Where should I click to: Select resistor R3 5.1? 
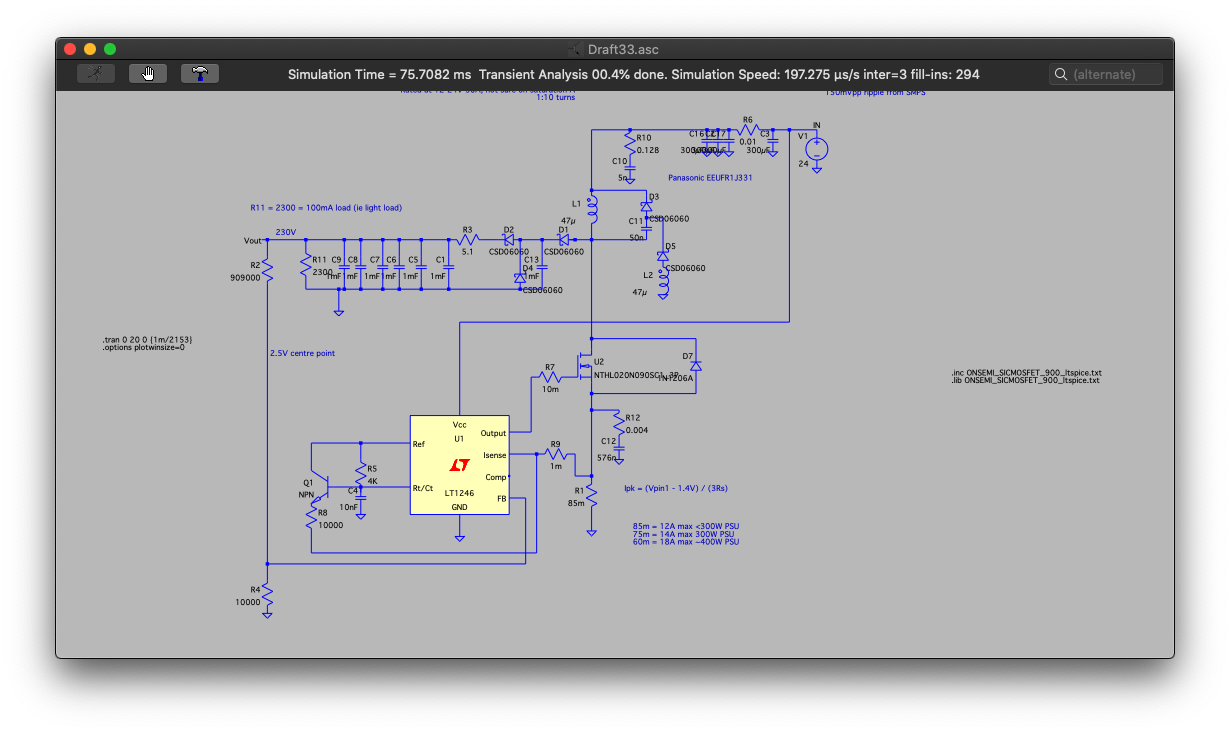[x=467, y=239]
